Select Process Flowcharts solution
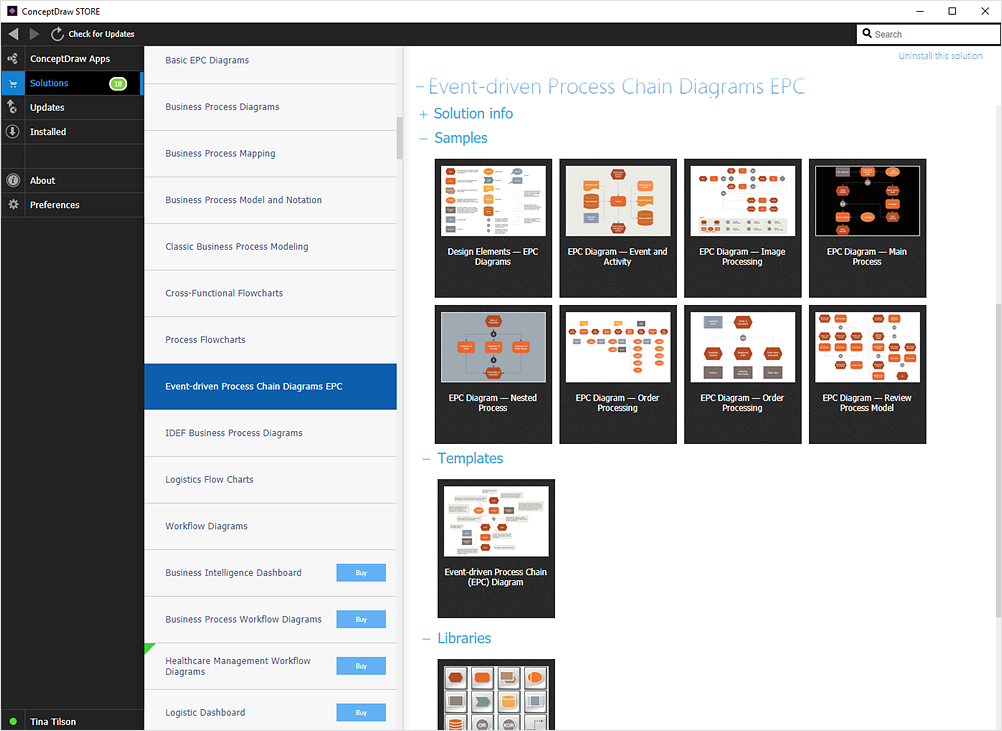The width and height of the screenshot is (1002, 731). pyautogui.click(x=270, y=341)
